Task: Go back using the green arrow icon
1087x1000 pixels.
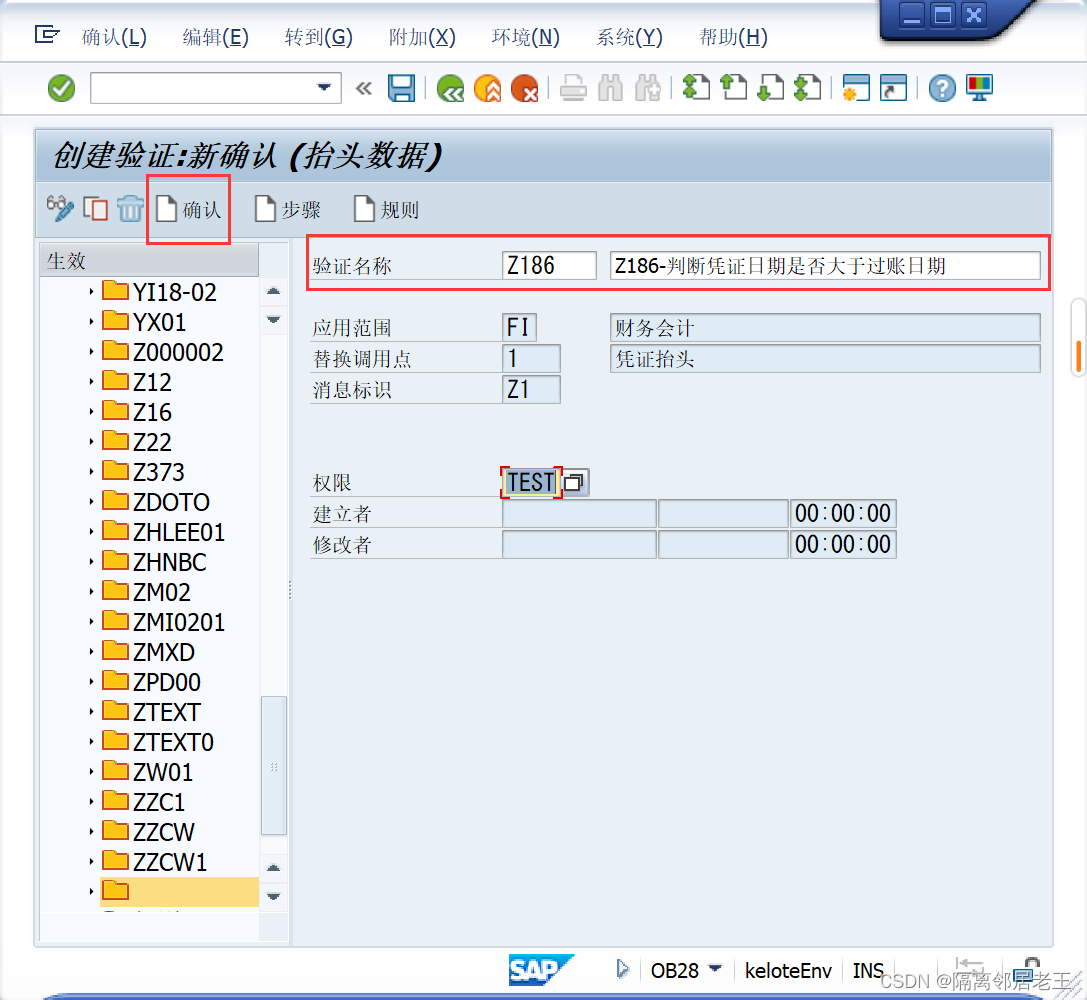Action: click(450, 88)
